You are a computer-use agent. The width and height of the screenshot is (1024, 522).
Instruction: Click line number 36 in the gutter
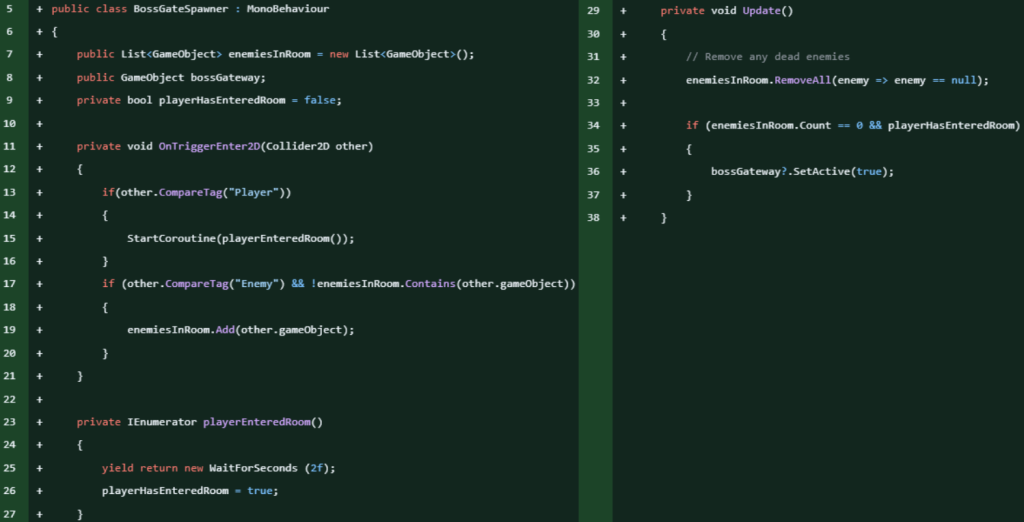coord(594,172)
